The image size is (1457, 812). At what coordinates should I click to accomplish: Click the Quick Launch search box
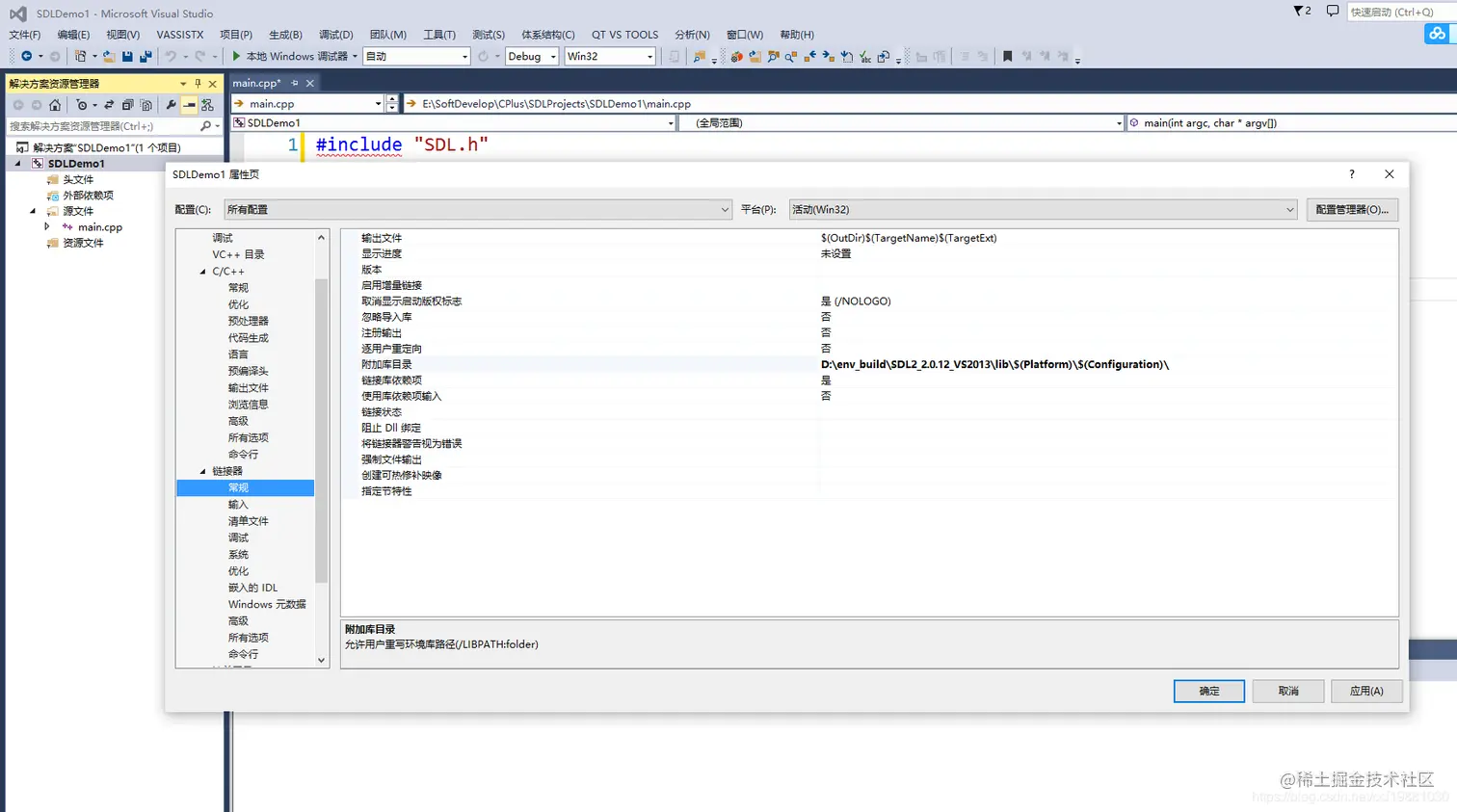point(1400,12)
